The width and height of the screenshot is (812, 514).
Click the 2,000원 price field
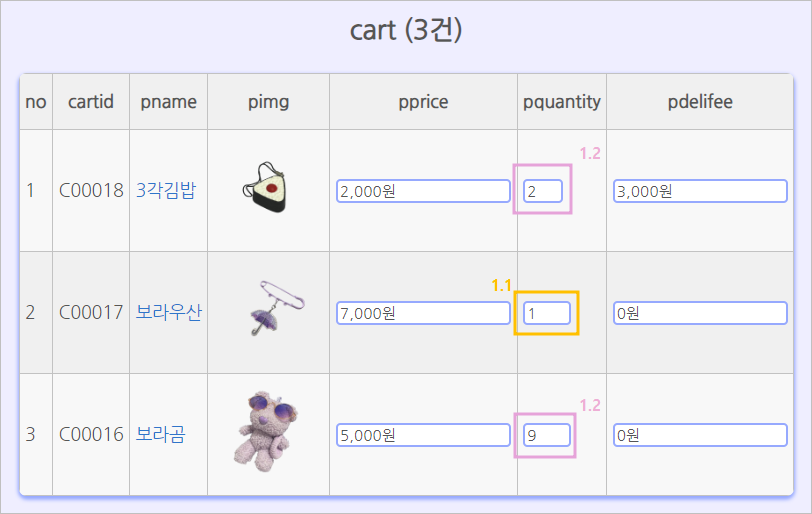pyautogui.click(x=423, y=191)
